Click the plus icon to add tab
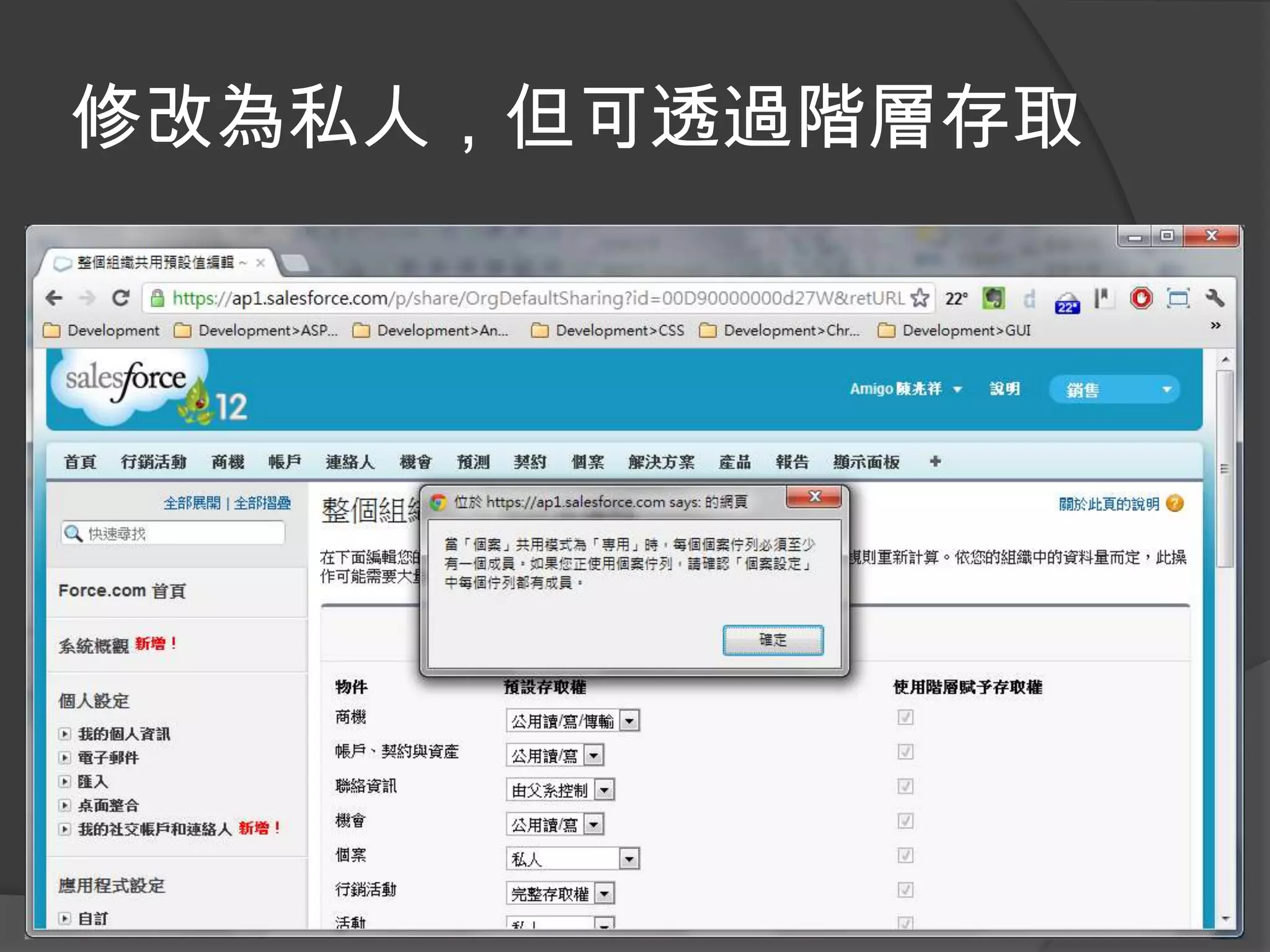Viewport: 1270px width, 952px height. tap(935, 461)
